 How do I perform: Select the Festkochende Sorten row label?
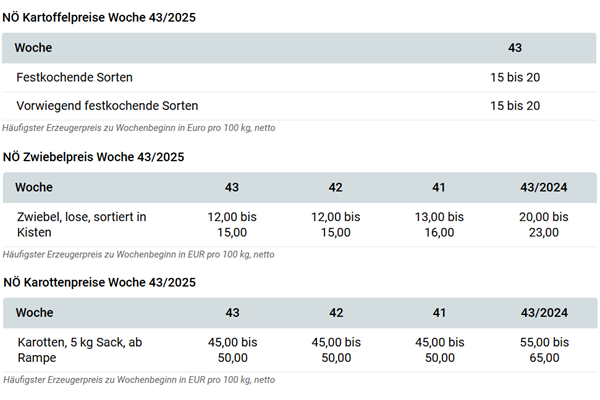74,77
